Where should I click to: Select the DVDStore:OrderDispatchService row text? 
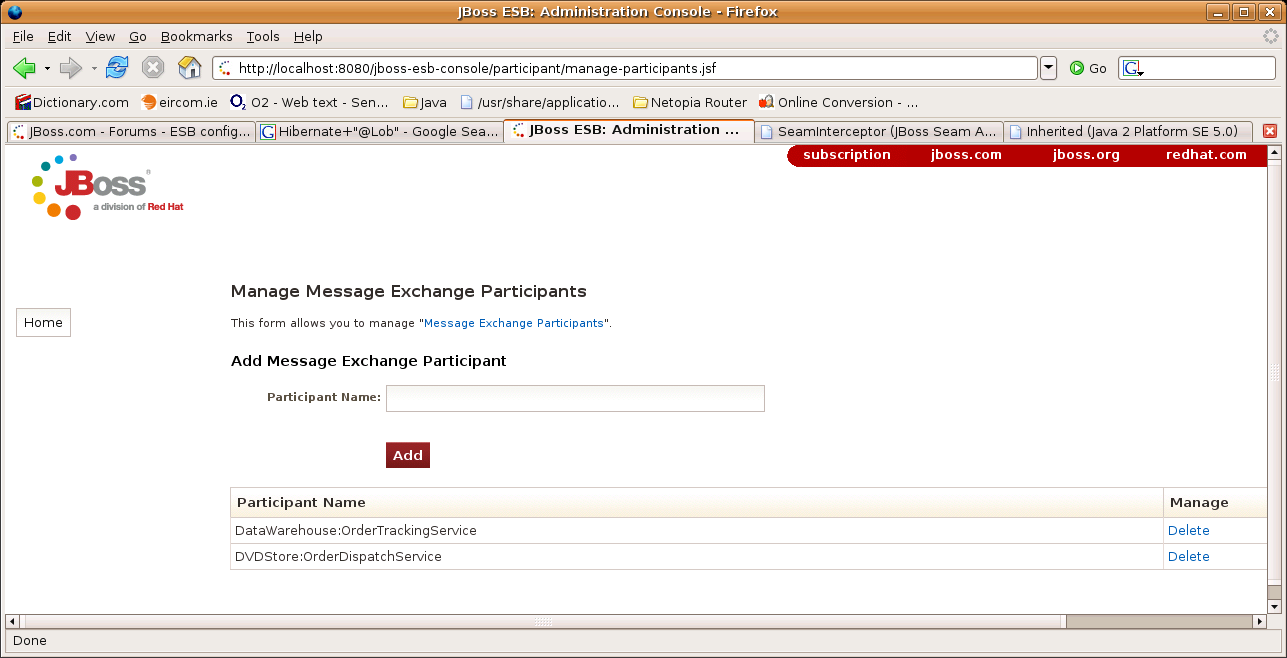point(338,556)
